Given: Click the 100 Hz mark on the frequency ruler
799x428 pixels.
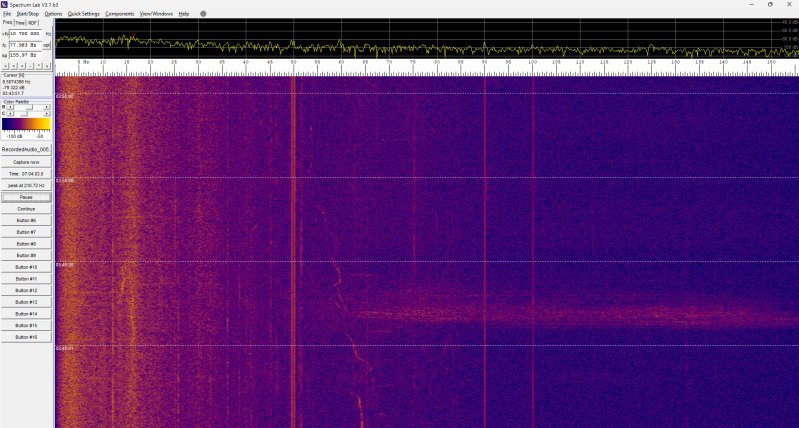Looking at the screenshot, I should pos(532,62).
